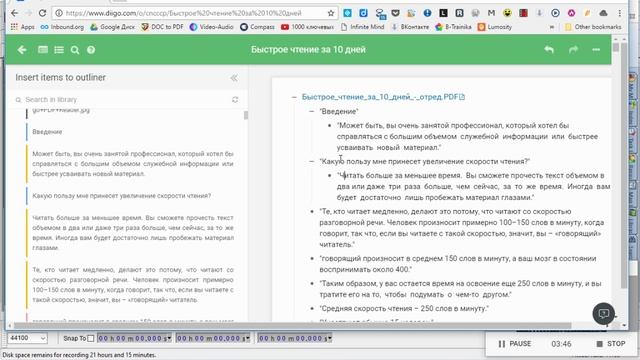Show hidden bookmarks with the chevron
This screenshot has height=360, width=640.
552,27
